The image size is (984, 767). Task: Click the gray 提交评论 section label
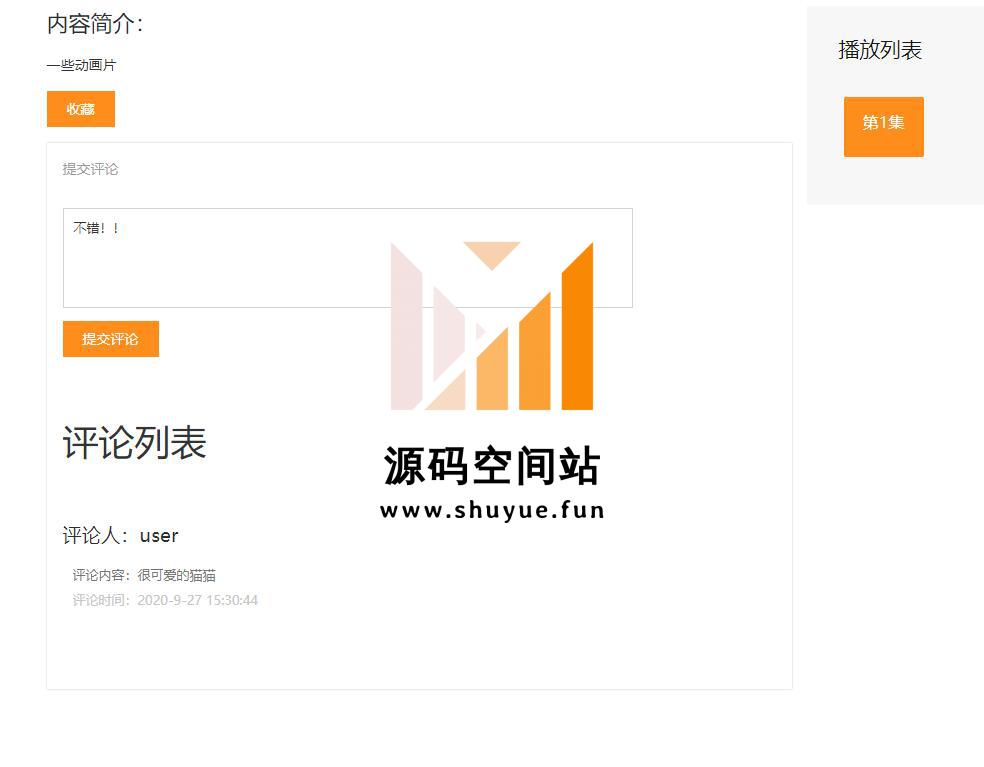tap(90, 169)
